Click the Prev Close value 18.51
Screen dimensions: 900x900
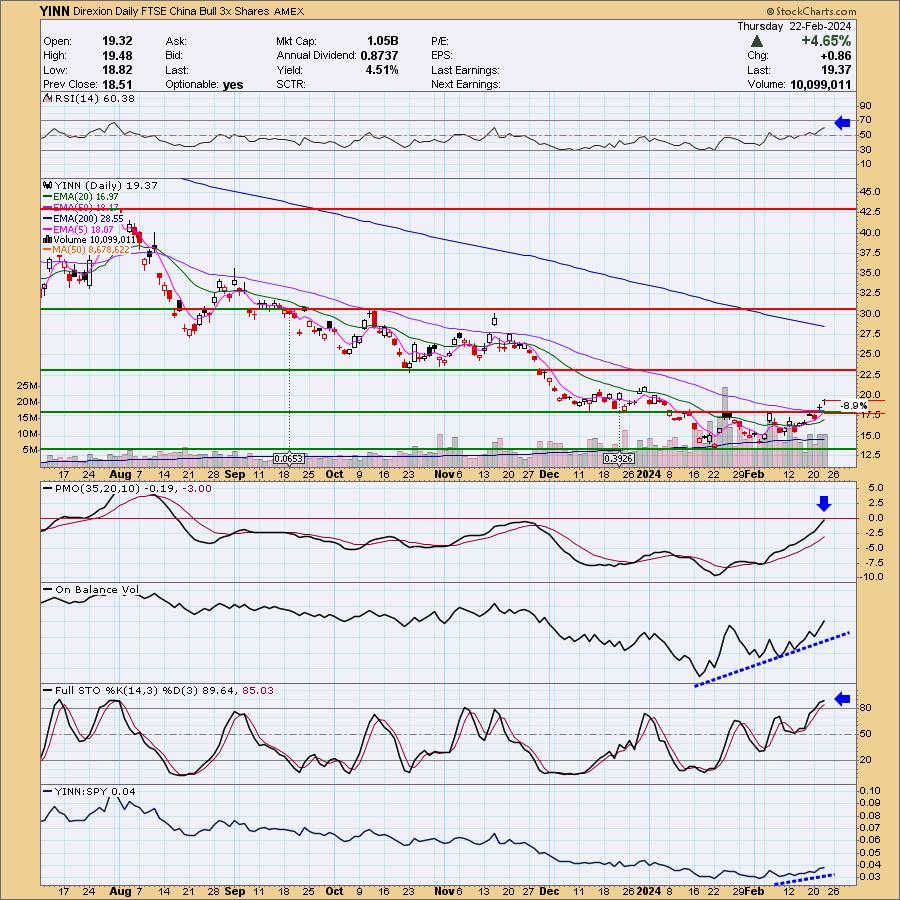coord(117,84)
